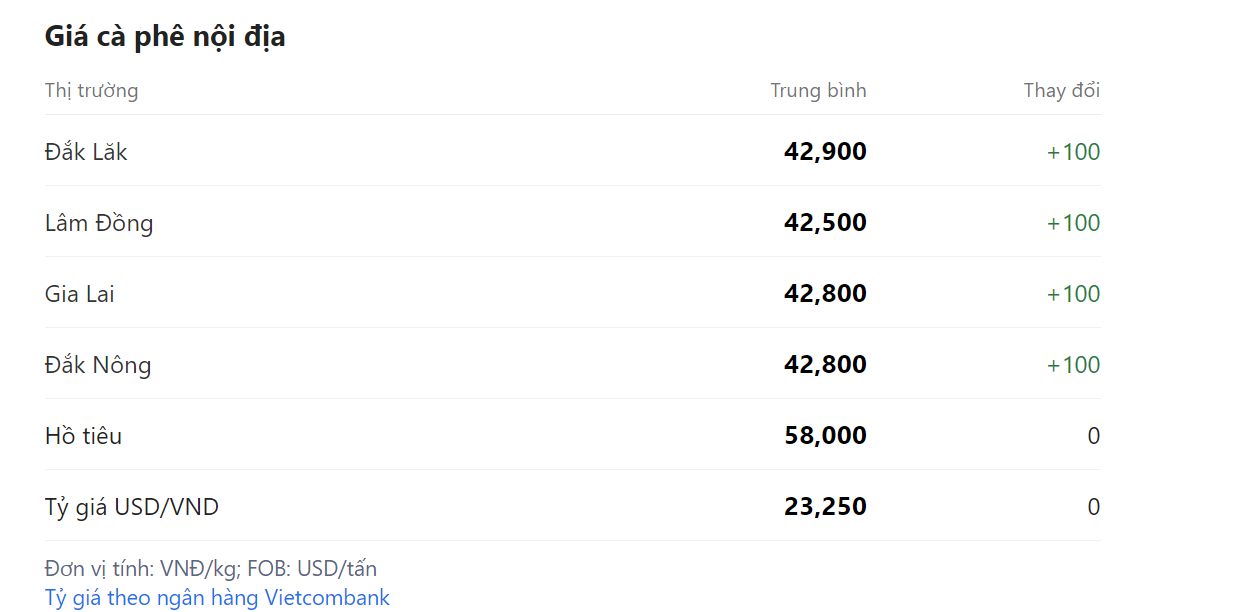Click the Giá cà phê nội địa heading
The image size is (1242, 612).
pos(165,37)
